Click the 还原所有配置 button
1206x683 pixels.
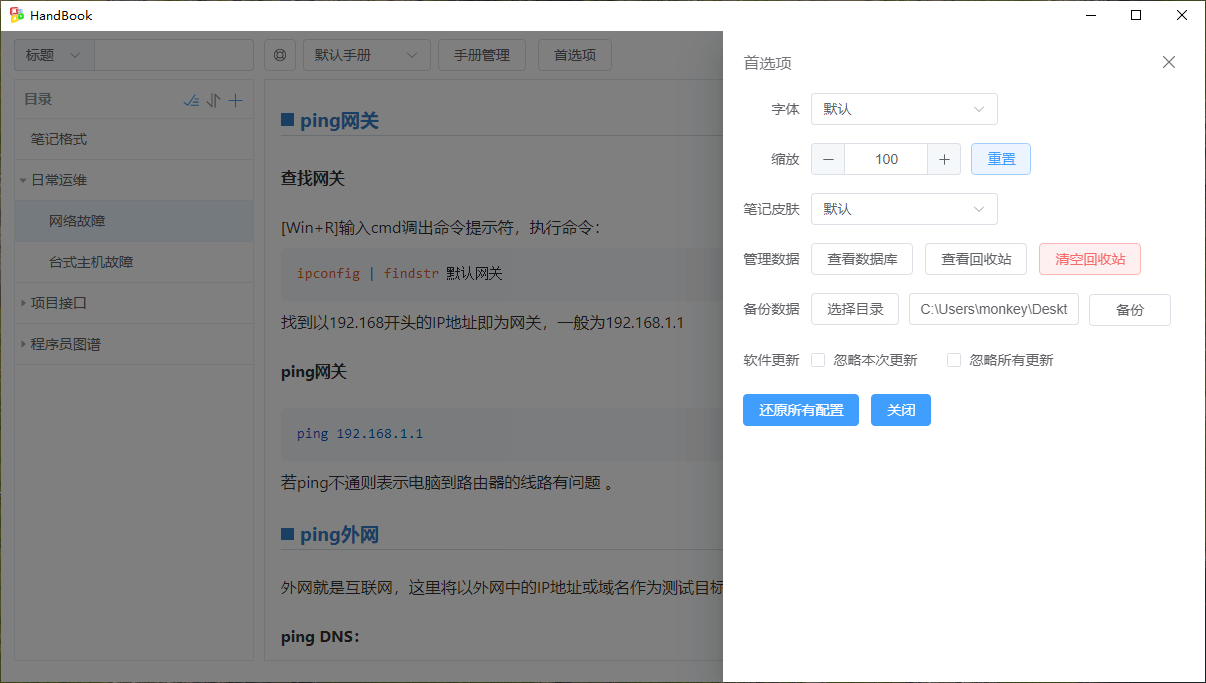800,410
